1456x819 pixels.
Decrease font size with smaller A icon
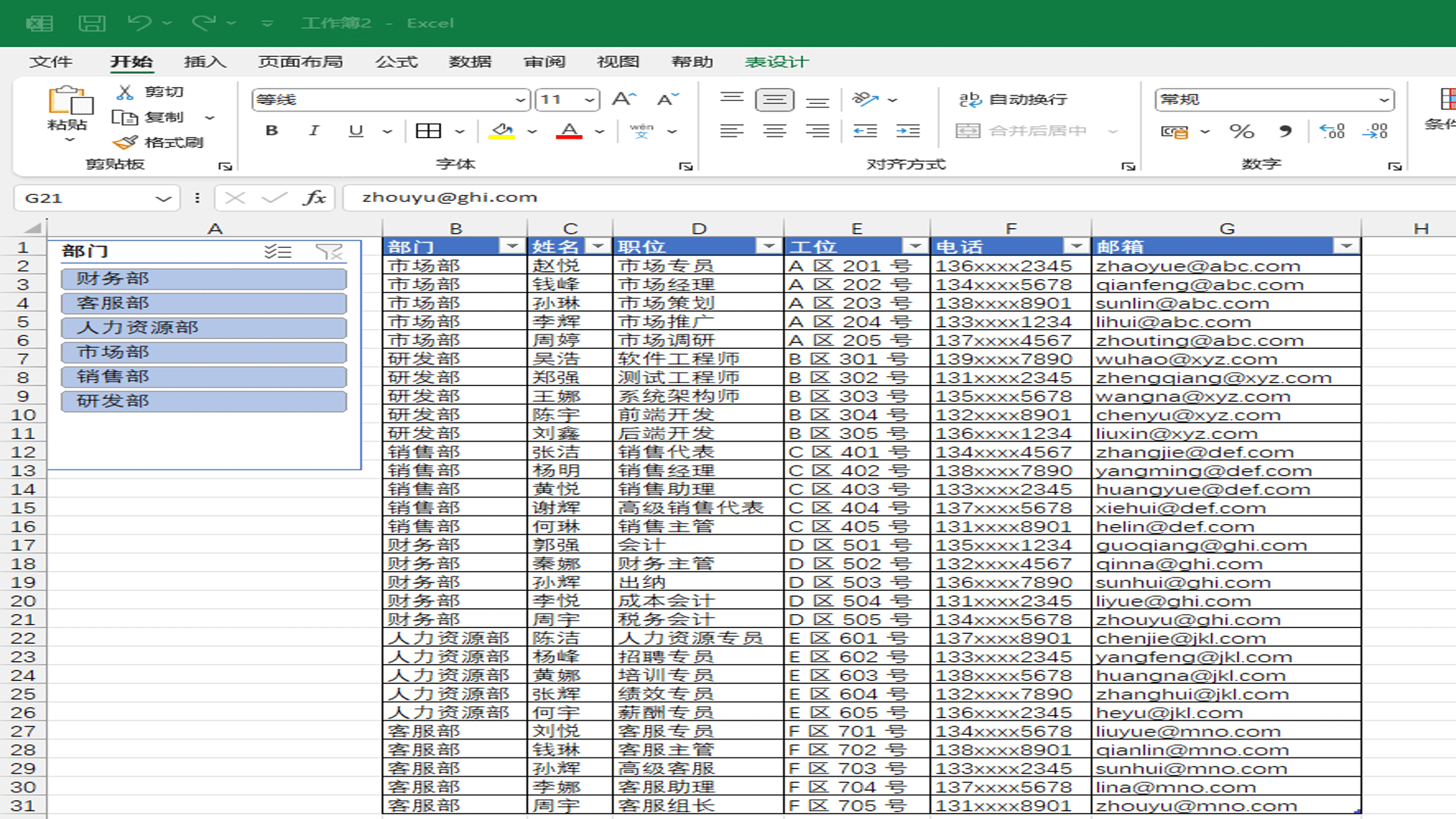point(667,99)
